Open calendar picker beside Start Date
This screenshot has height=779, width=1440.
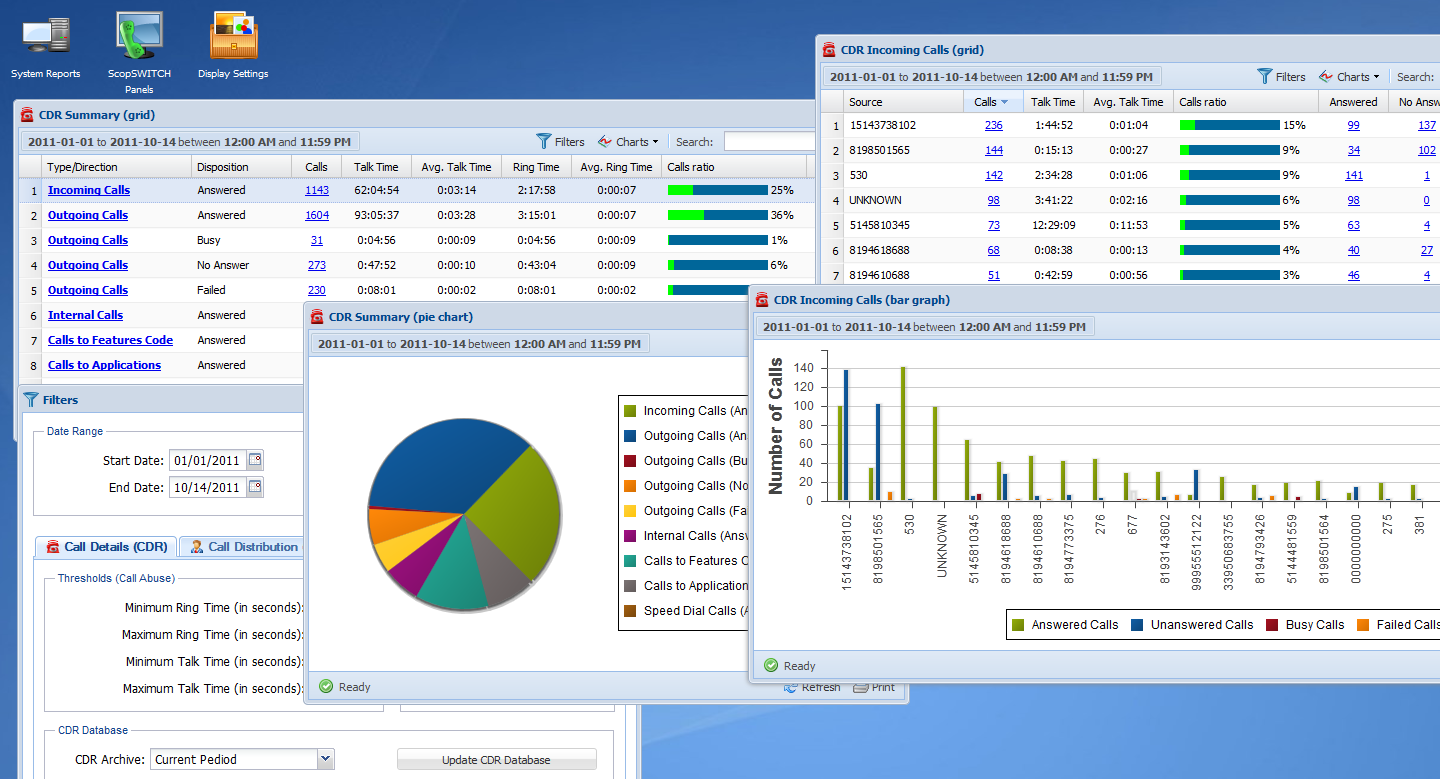(x=255, y=460)
